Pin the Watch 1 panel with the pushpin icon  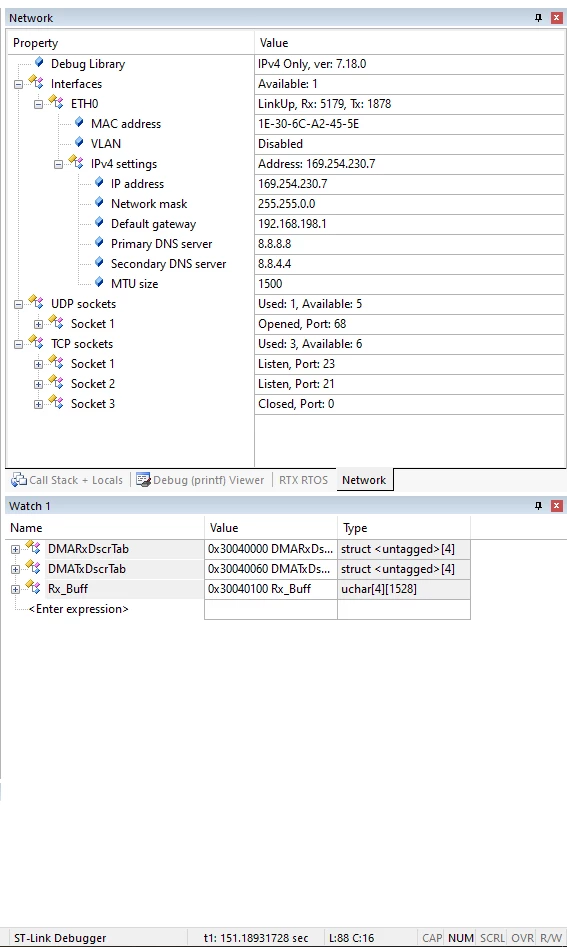tap(539, 506)
